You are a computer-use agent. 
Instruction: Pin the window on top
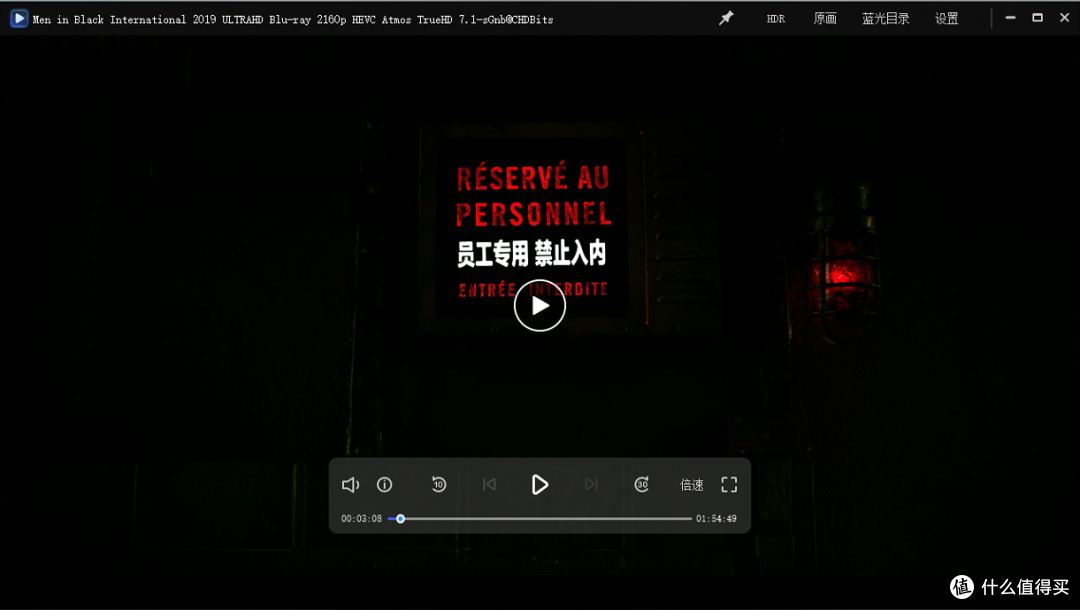726,19
